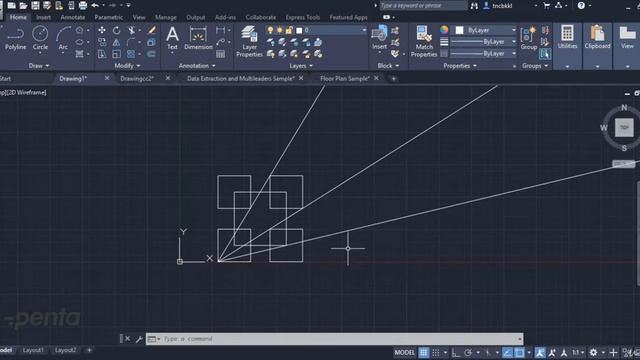Open the Parametric ribbon tab
This screenshot has height=360, width=640.
(x=109, y=17)
